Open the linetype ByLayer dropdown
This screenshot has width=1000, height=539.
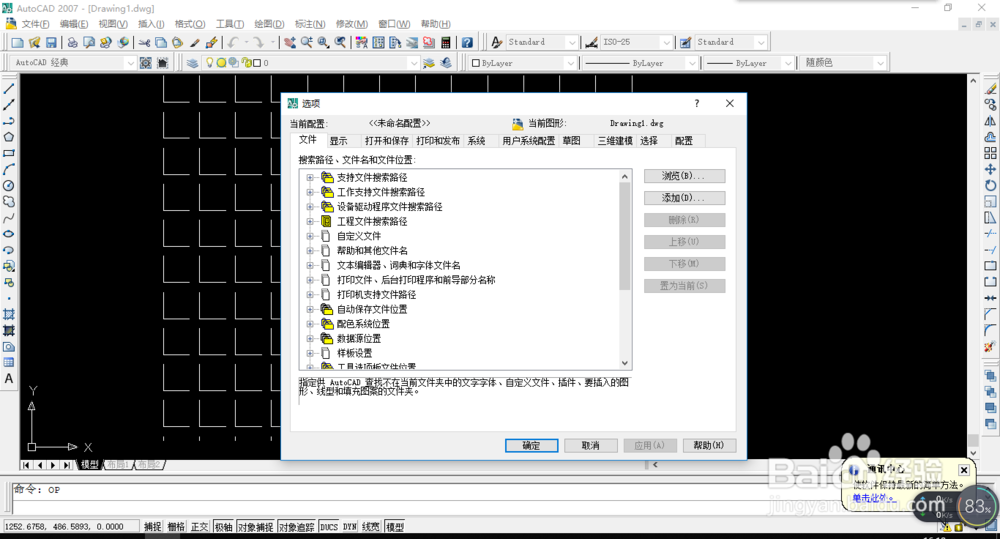pos(692,63)
